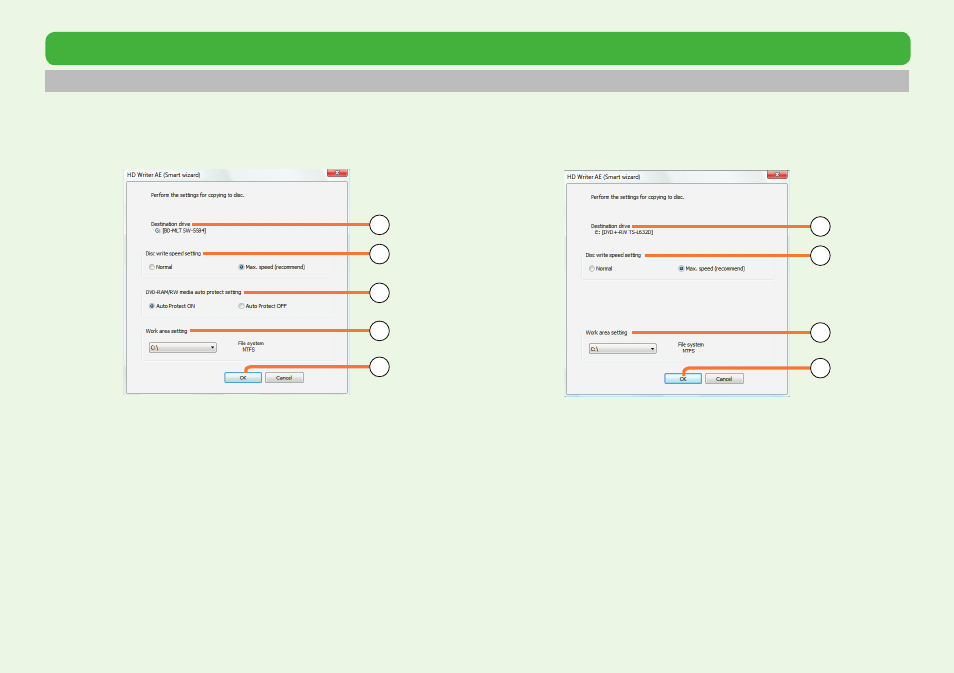Click 'Destination drive' label in G: BD-MLT dialog

(x=170, y=224)
